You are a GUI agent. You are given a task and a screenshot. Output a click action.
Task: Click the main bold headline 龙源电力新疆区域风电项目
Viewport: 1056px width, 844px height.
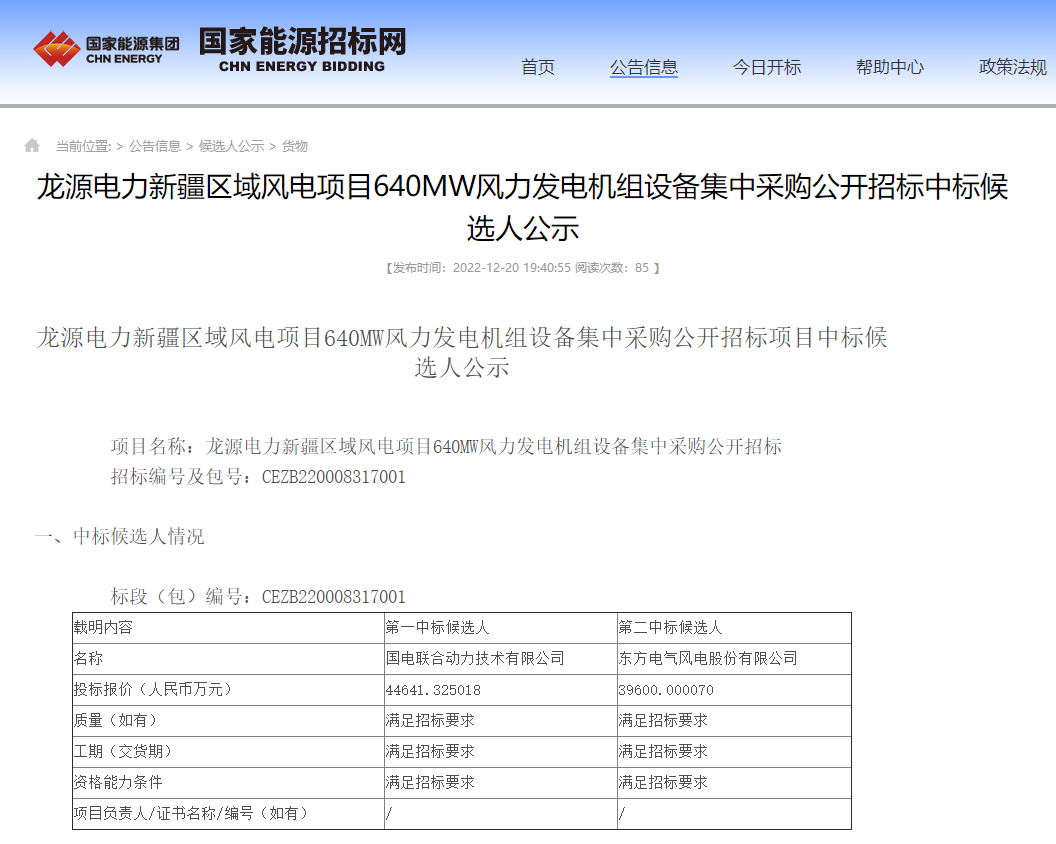pos(523,207)
